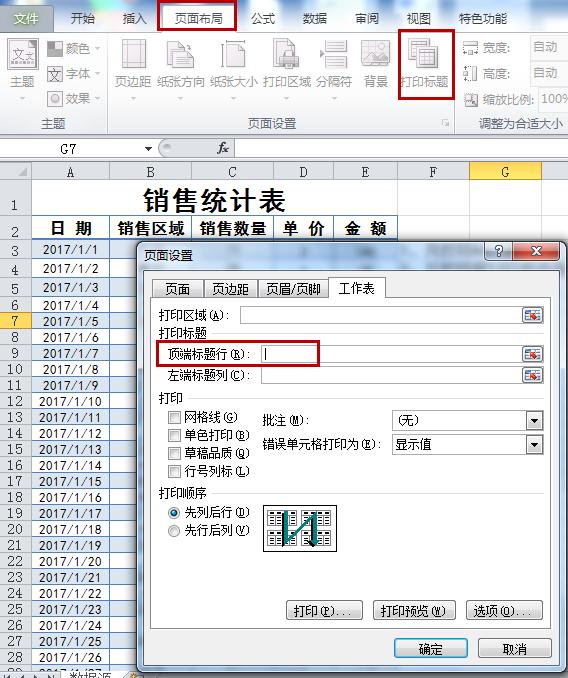Collapse dialog for 左端标题列 range picker
The height and width of the screenshot is (678, 568).
coord(533,375)
